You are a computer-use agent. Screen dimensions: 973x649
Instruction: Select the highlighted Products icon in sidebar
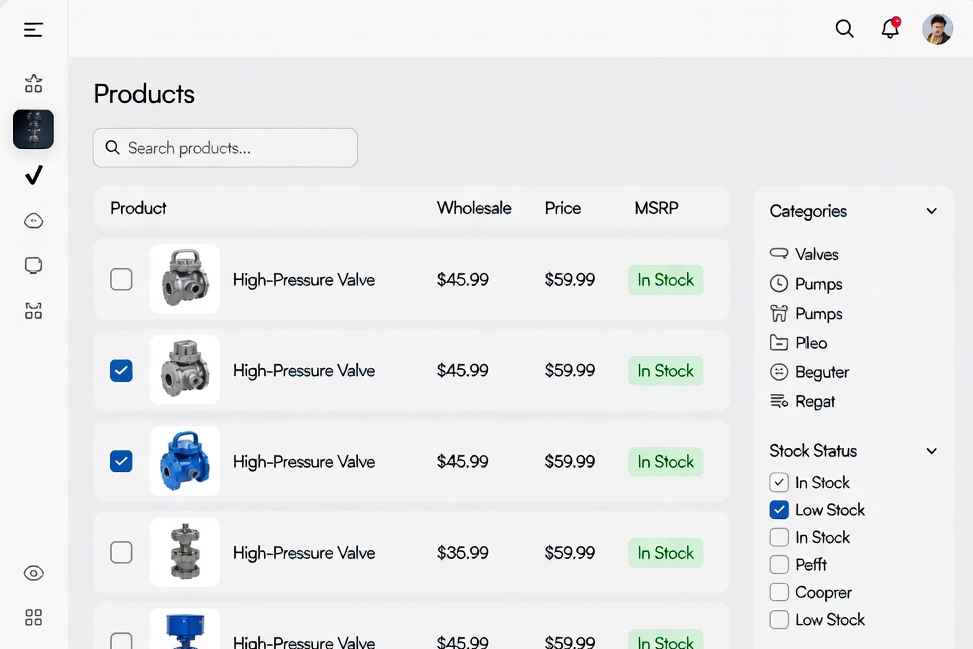pyautogui.click(x=33, y=129)
